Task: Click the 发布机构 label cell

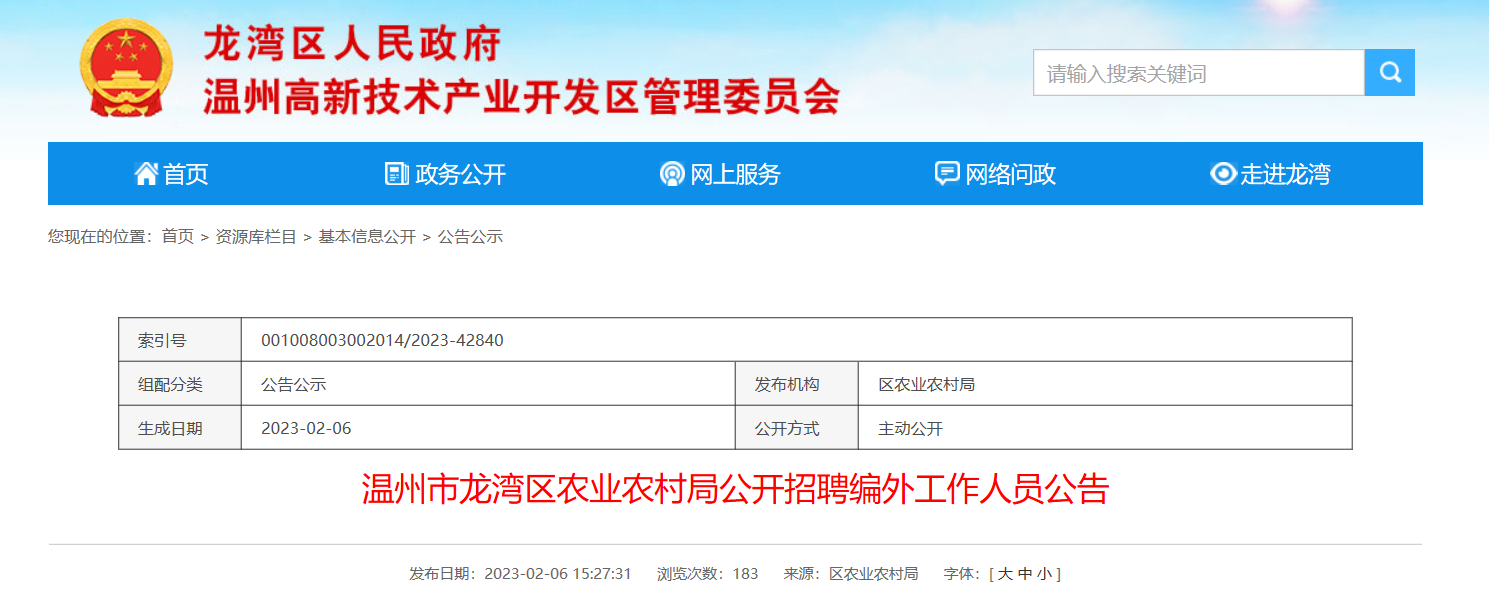Action: 797,384
